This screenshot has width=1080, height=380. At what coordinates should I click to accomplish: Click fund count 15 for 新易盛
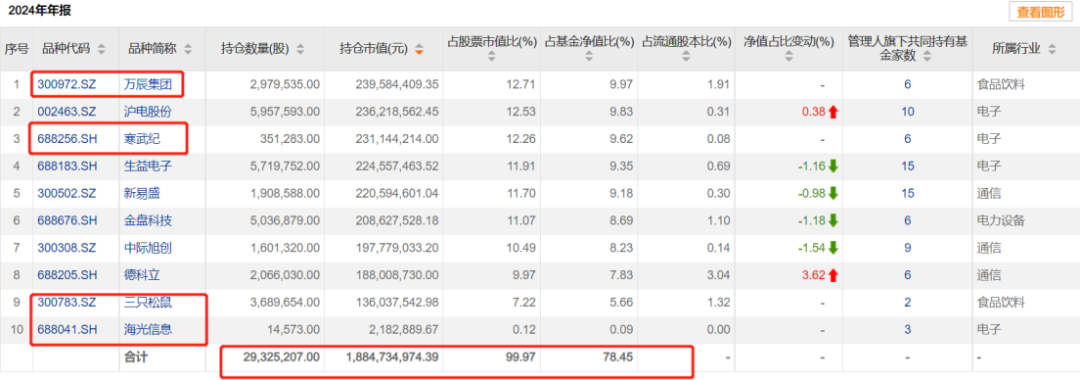click(908, 193)
